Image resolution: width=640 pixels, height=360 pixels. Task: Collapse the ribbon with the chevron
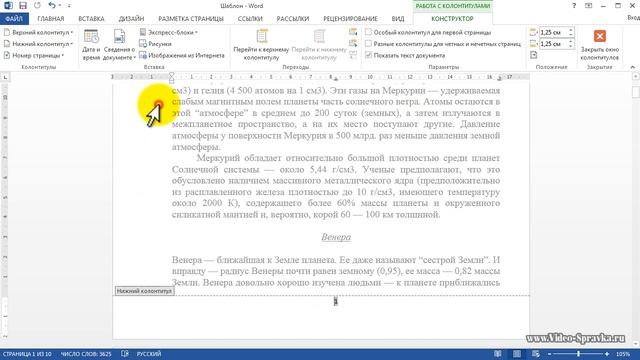coord(632,67)
